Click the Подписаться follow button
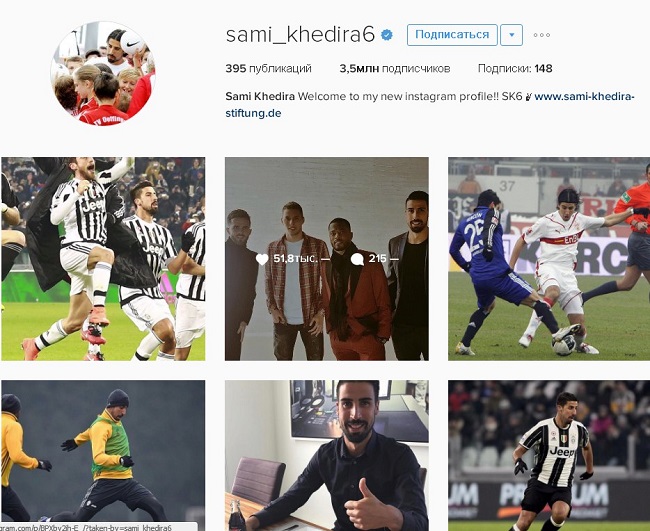The height and width of the screenshot is (531, 650). (452, 35)
